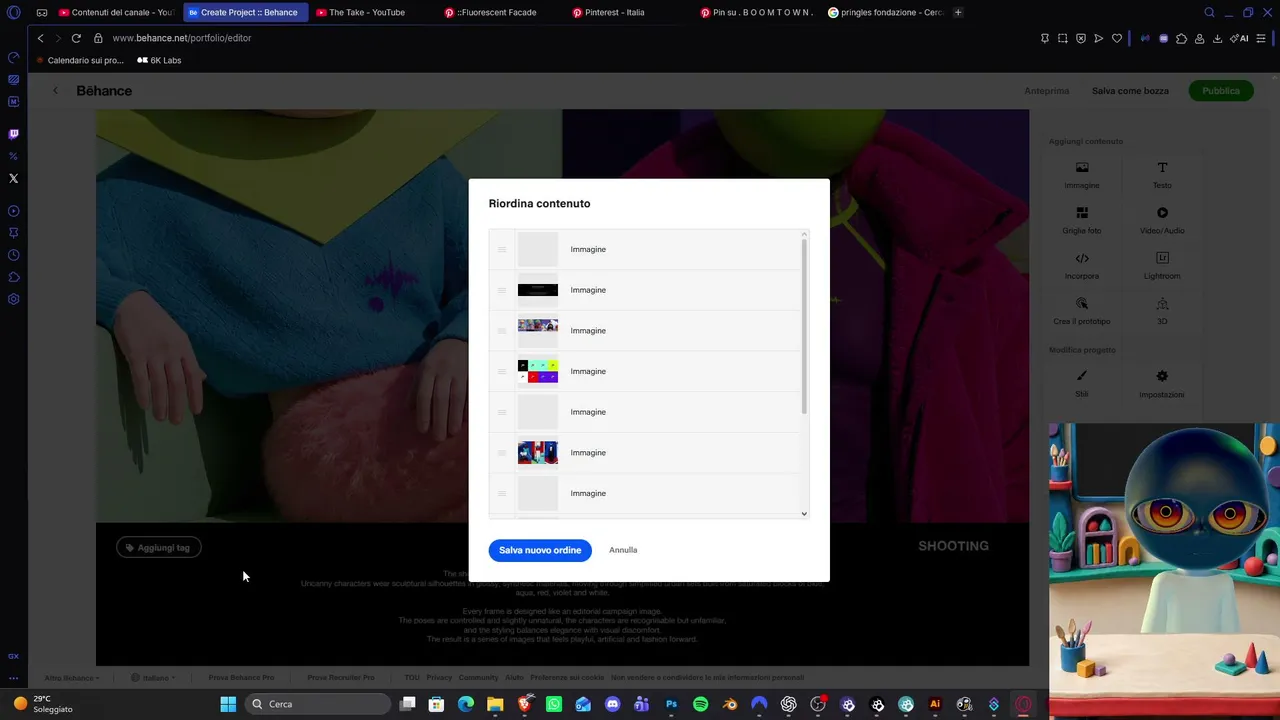This screenshot has width=1280, height=720.
Task: Open the Anteprima preview
Action: coord(1047,91)
